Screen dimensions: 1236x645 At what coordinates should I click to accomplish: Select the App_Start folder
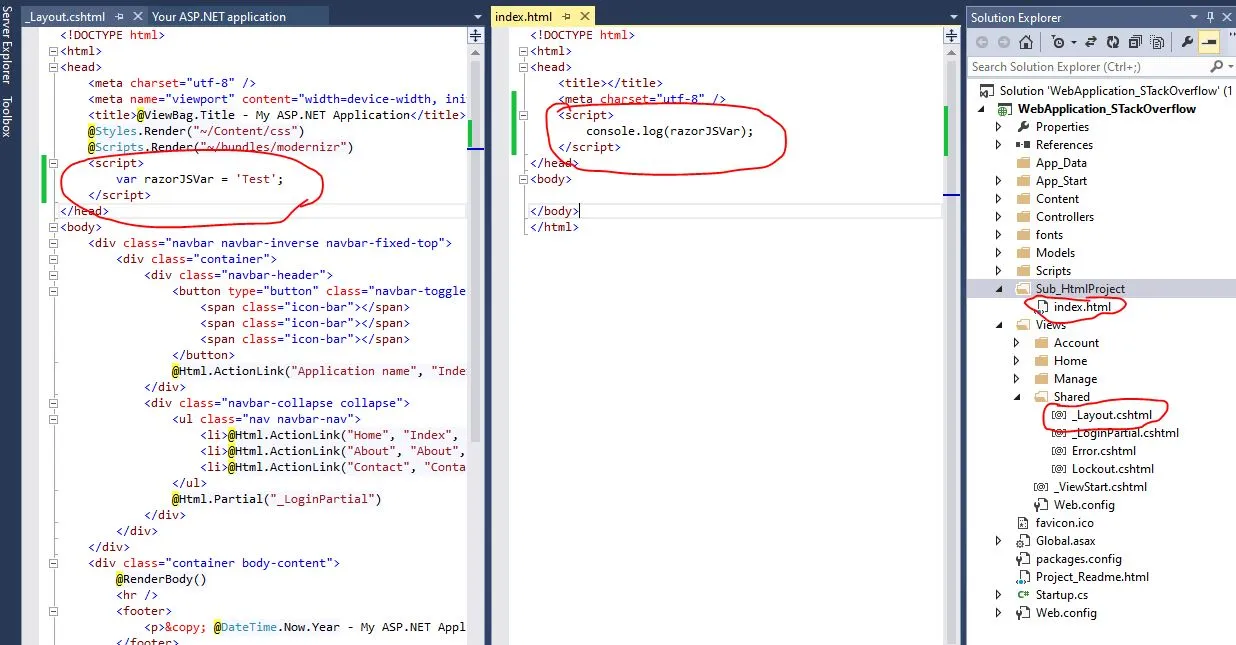click(x=1061, y=181)
